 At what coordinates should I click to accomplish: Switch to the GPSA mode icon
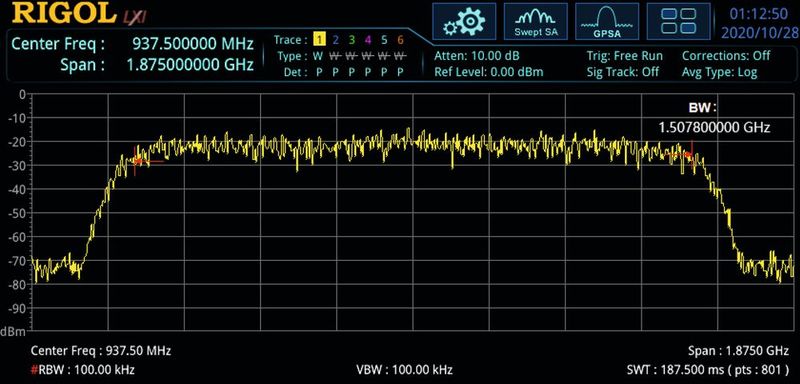click(x=607, y=21)
